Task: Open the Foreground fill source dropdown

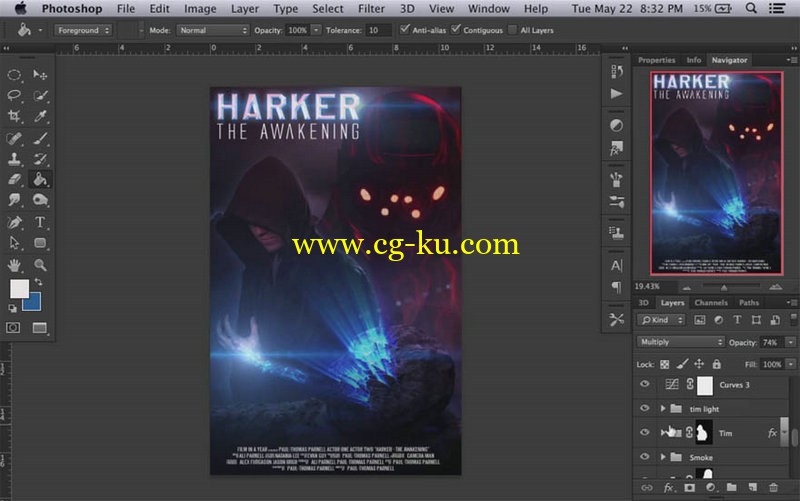Action: [83, 30]
